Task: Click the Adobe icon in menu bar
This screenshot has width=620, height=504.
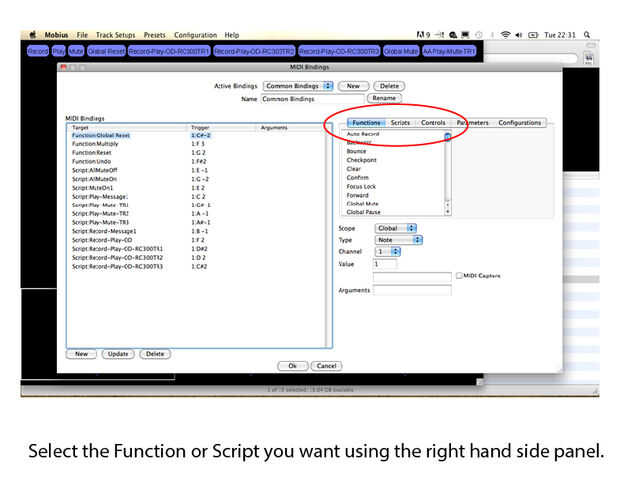Action: pos(423,35)
